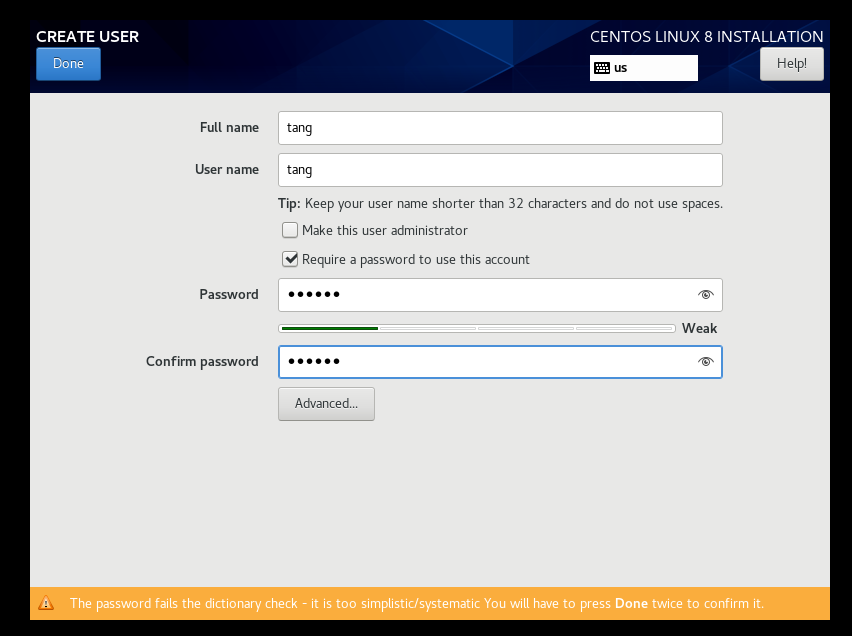Click the User name label
Screen dimensions: 852x636
tap(227, 170)
